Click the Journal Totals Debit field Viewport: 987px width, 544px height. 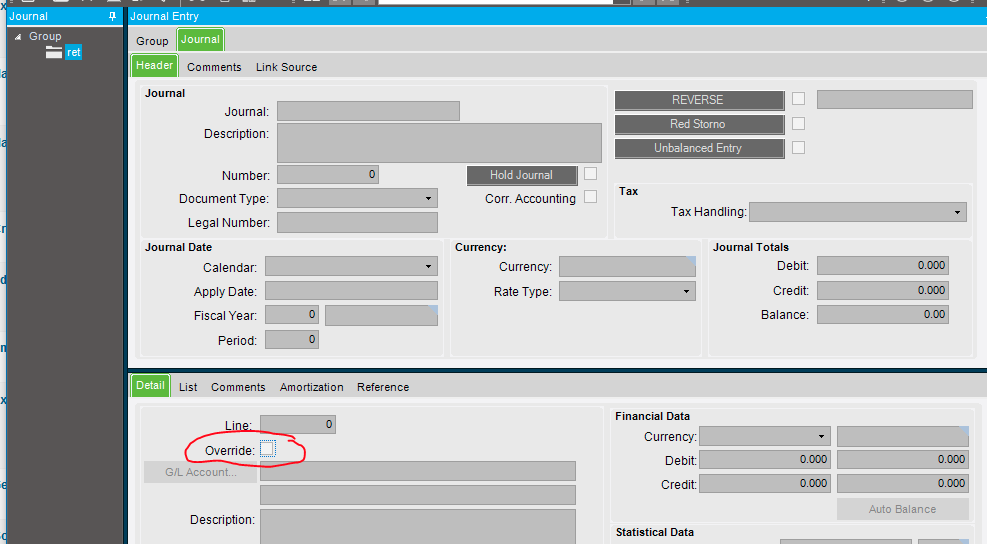883,266
